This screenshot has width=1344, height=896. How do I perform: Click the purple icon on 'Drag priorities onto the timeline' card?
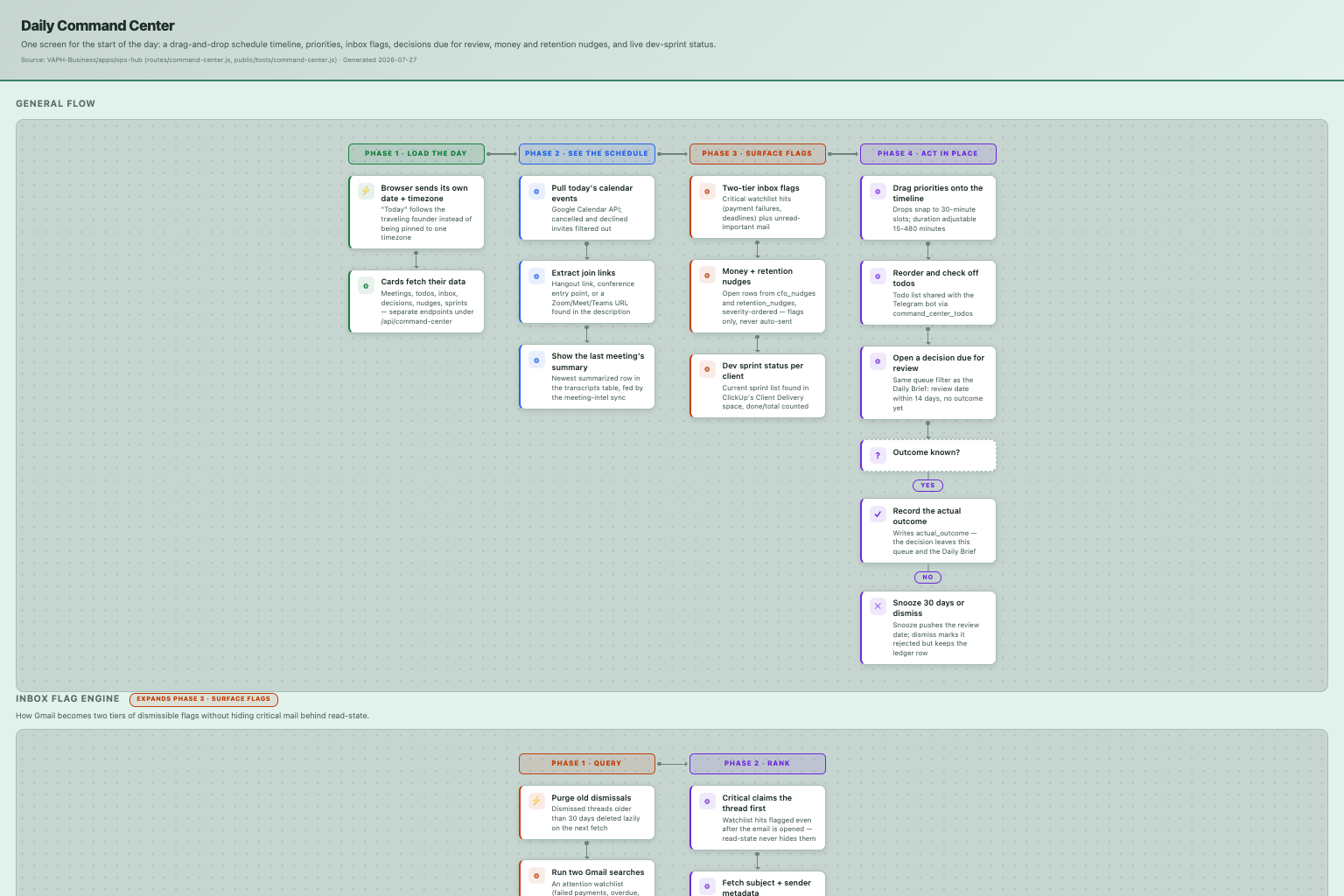(878, 191)
